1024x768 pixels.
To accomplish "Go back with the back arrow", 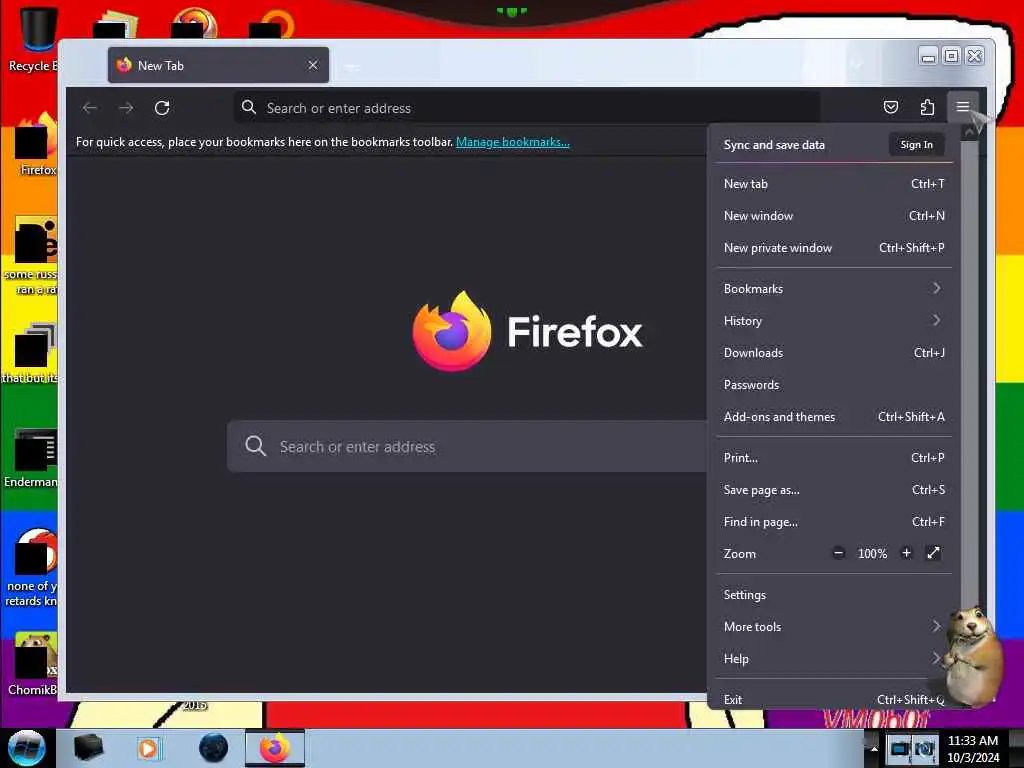I will click(90, 108).
